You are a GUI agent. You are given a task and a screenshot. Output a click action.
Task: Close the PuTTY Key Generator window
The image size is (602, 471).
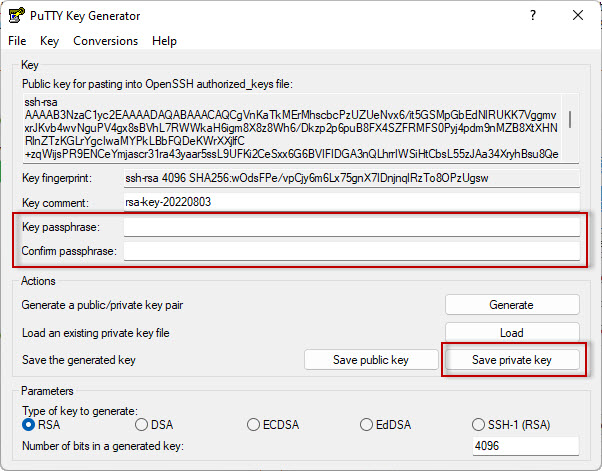pyautogui.click(x=577, y=16)
